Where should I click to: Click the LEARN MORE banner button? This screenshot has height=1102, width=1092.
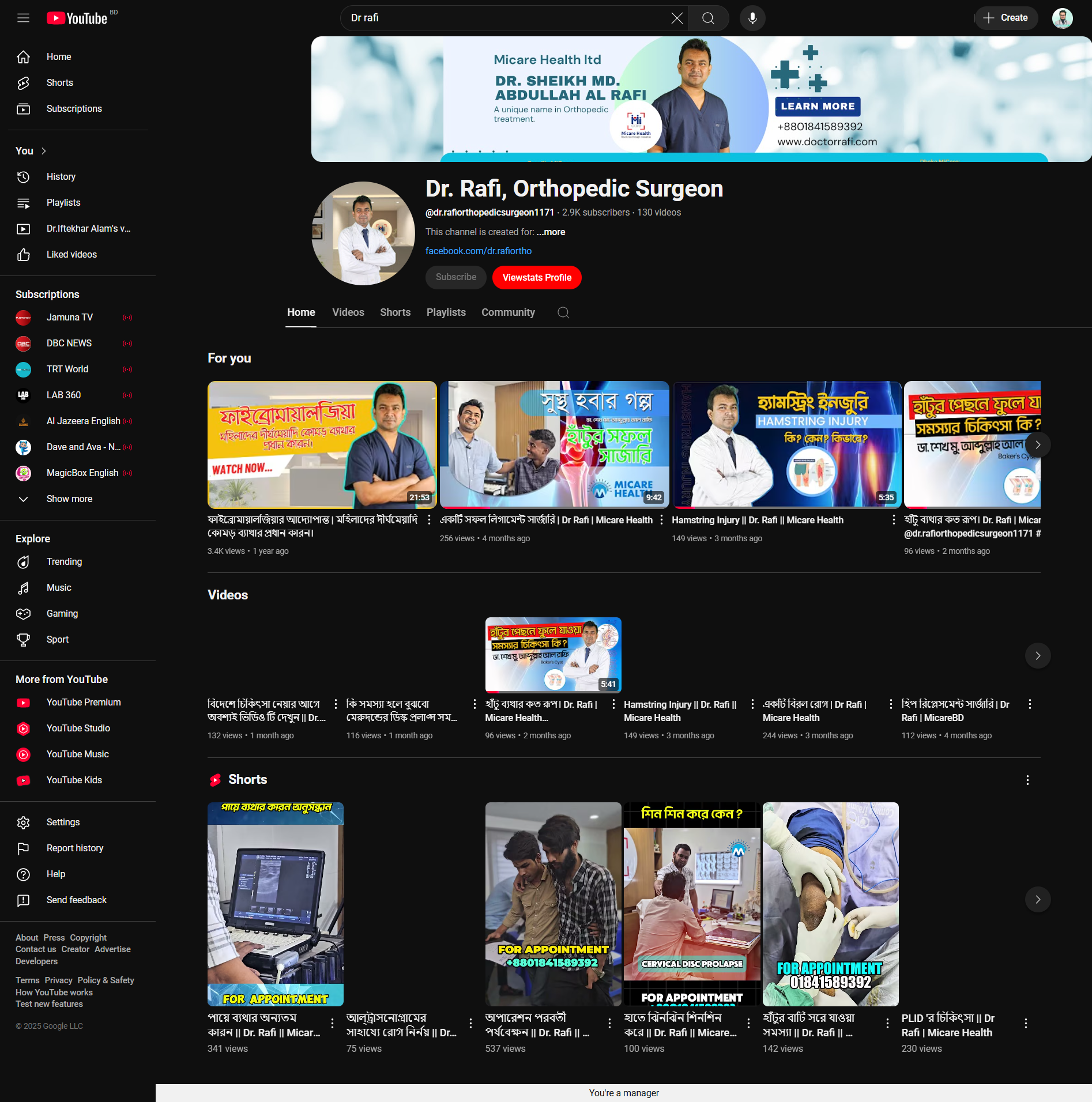pyautogui.click(x=818, y=107)
